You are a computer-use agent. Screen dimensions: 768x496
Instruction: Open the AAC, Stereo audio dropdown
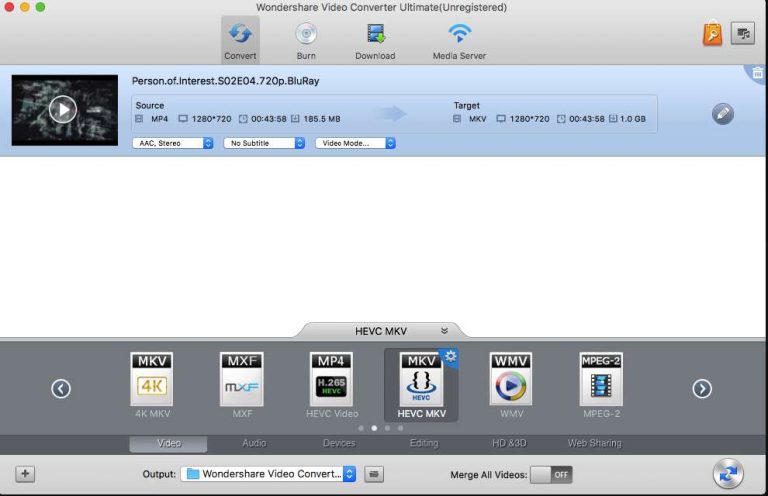pos(173,143)
